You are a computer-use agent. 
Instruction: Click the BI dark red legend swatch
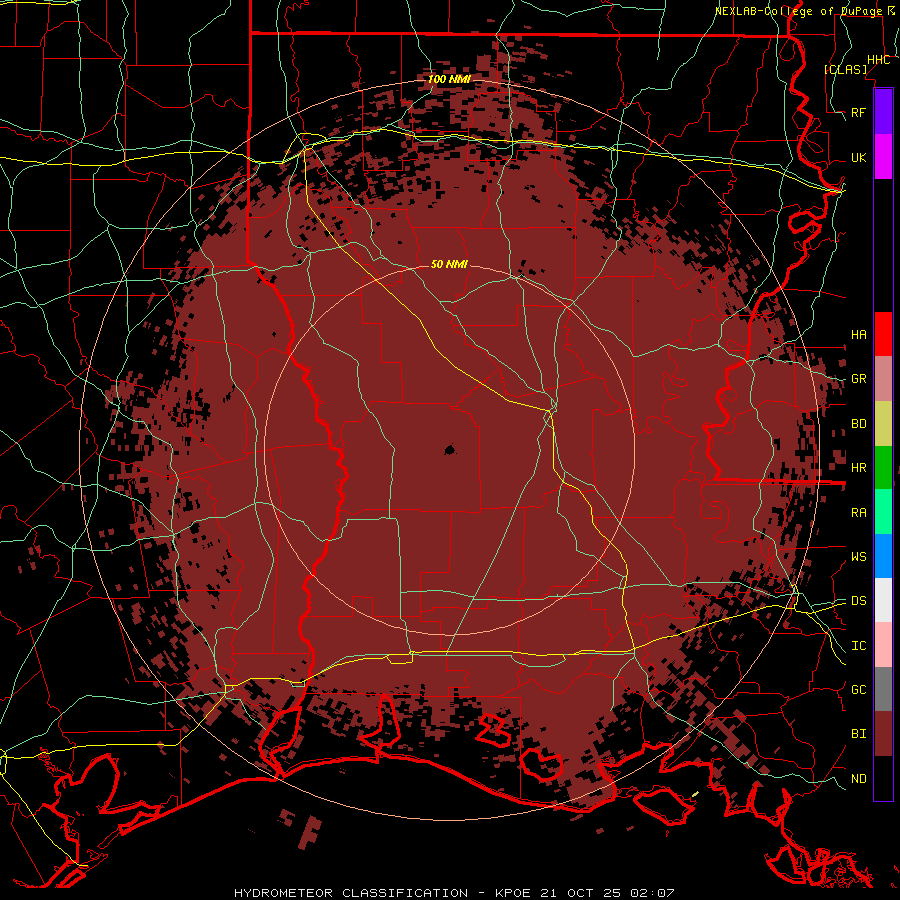pos(883,734)
